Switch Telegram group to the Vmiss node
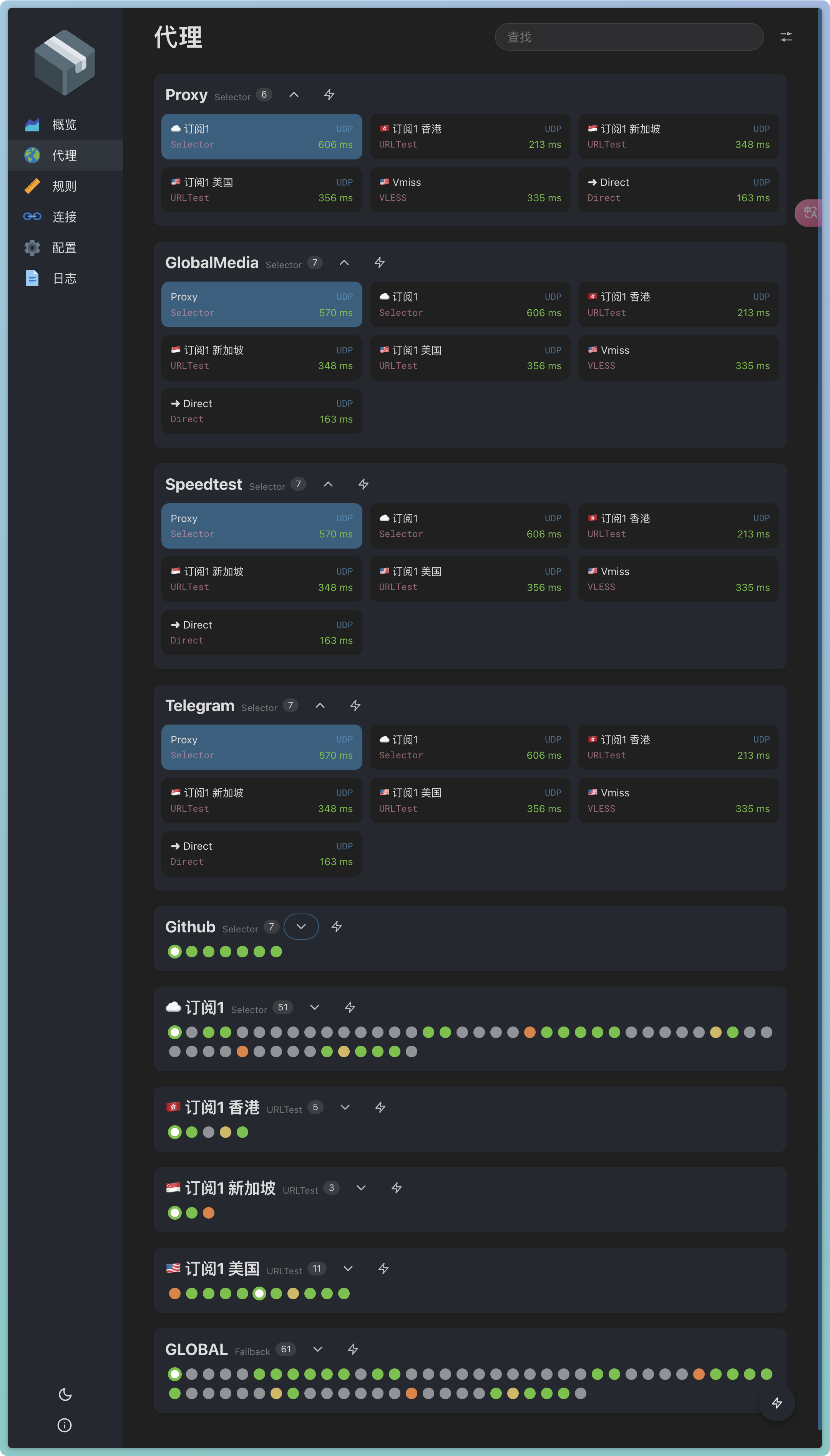This screenshot has height=1456, width=830. tap(678, 800)
